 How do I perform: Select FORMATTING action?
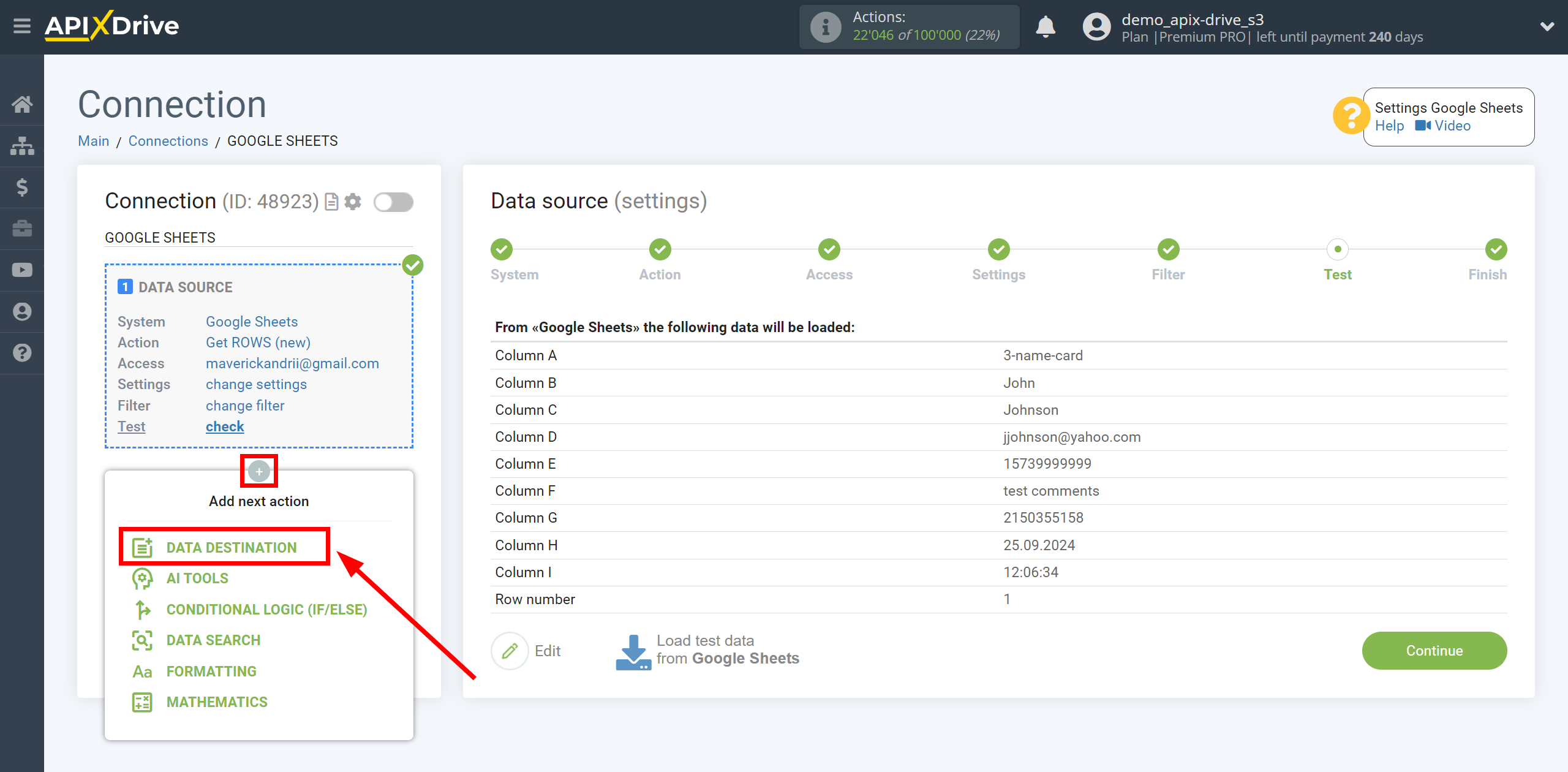click(211, 672)
